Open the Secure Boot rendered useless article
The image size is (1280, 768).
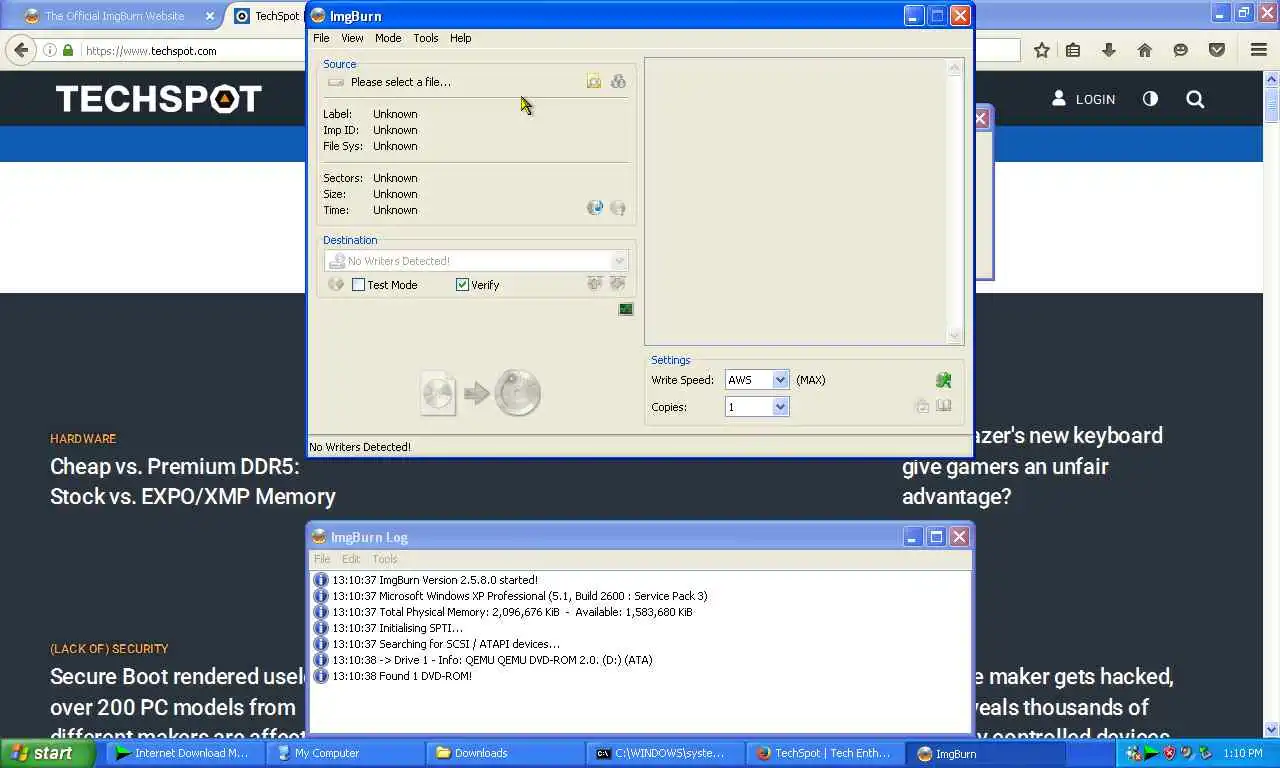click(178, 707)
